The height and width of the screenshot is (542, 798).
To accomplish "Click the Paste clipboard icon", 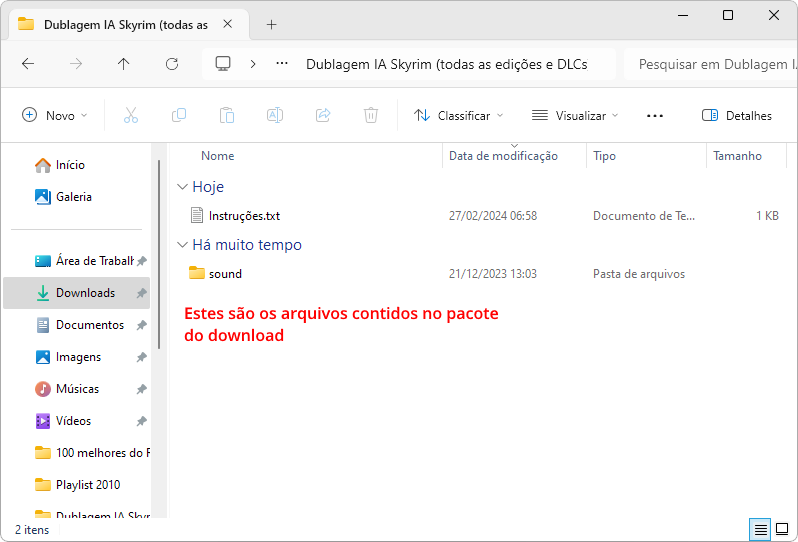I will [x=227, y=116].
